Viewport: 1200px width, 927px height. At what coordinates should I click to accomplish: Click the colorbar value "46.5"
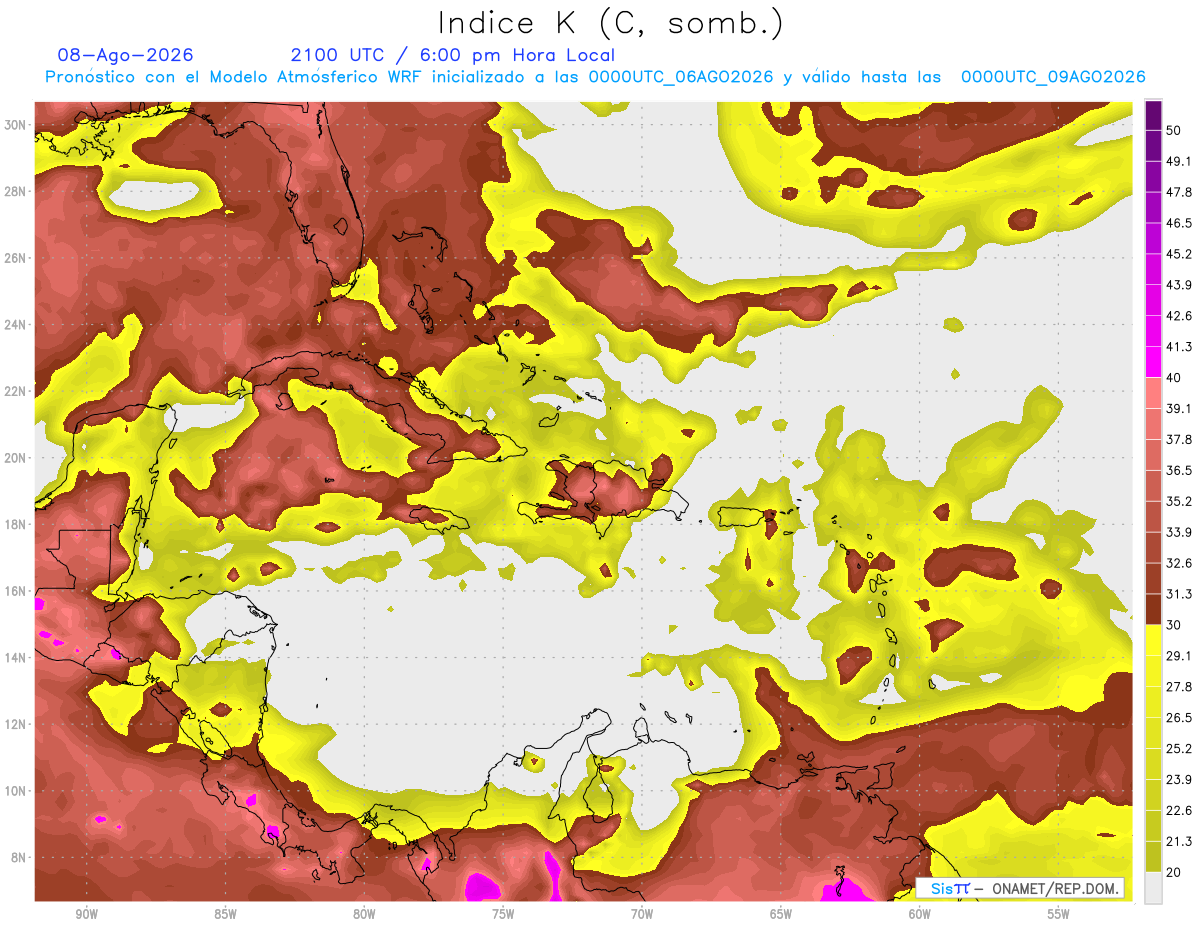[1179, 223]
